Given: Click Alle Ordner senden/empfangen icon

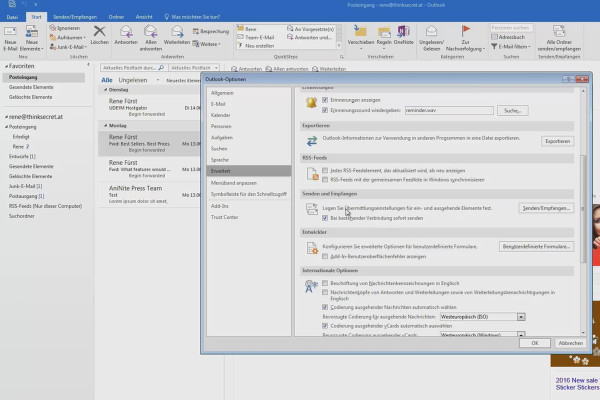Looking at the screenshot, I should click(559, 31).
